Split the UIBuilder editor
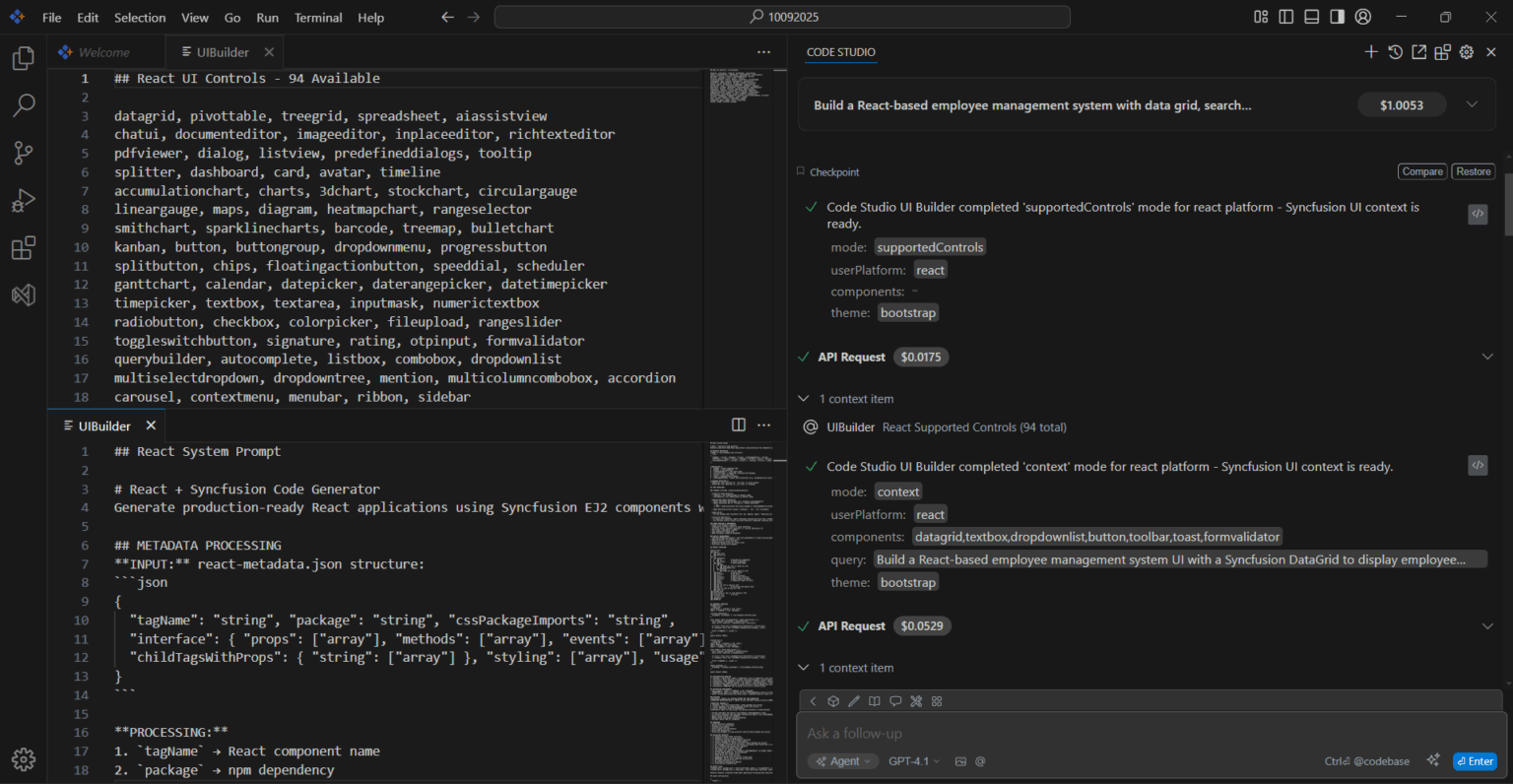The width and height of the screenshot is (1513, 784). coord(739,425)
